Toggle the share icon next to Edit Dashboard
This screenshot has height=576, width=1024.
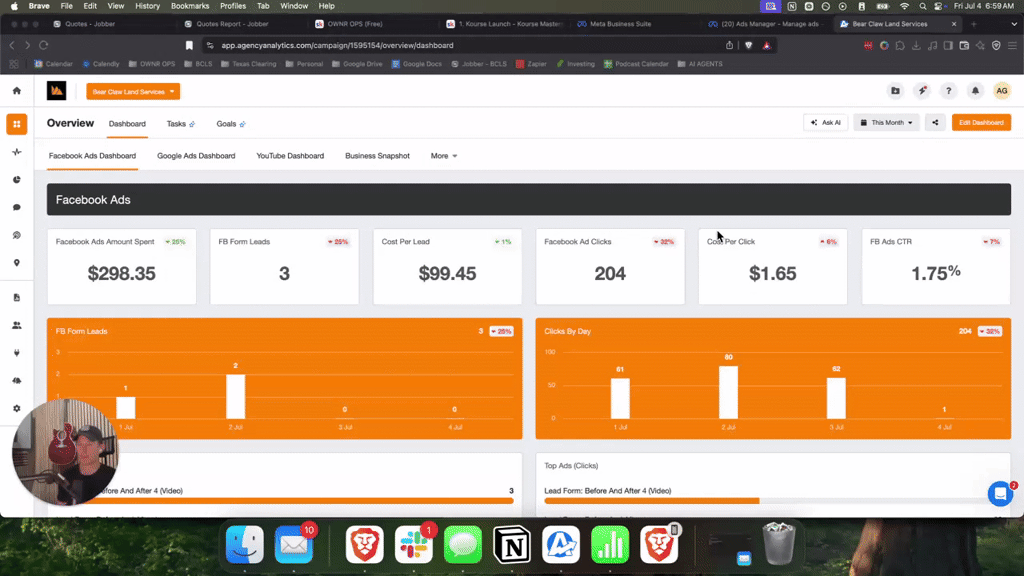click(935, 123)
